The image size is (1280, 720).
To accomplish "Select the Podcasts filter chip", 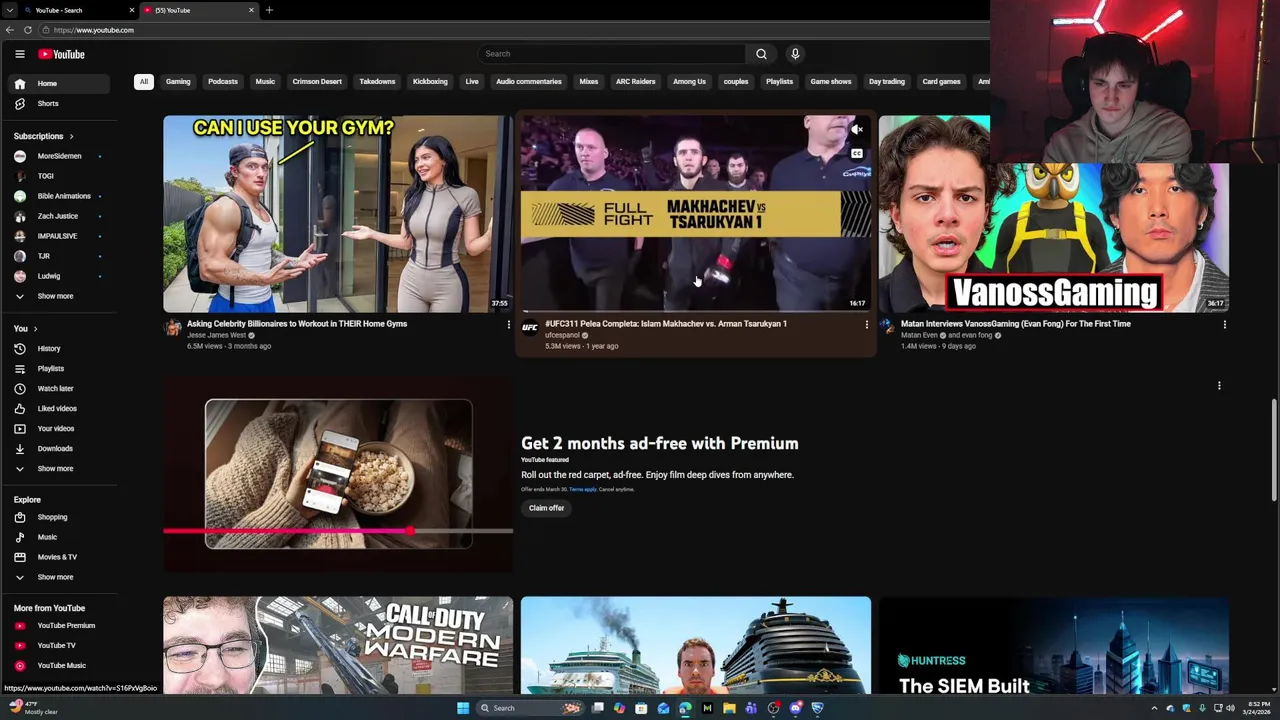I will tap(223, 82).
